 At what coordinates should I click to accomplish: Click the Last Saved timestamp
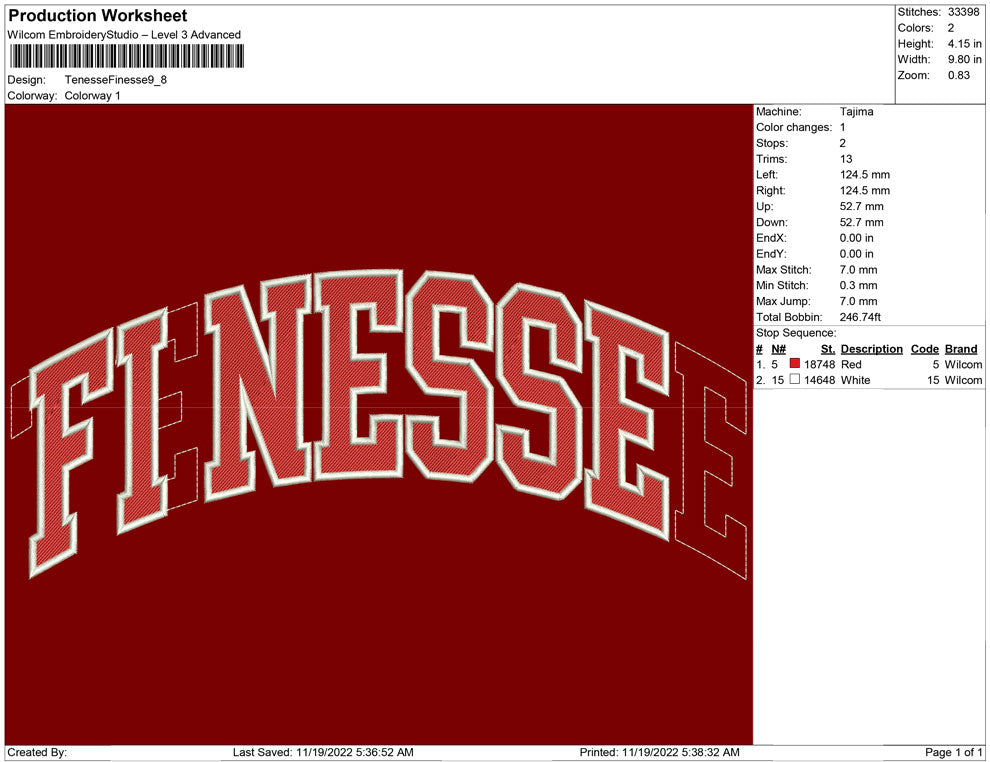pyautogui.click(x=323, y=752)
